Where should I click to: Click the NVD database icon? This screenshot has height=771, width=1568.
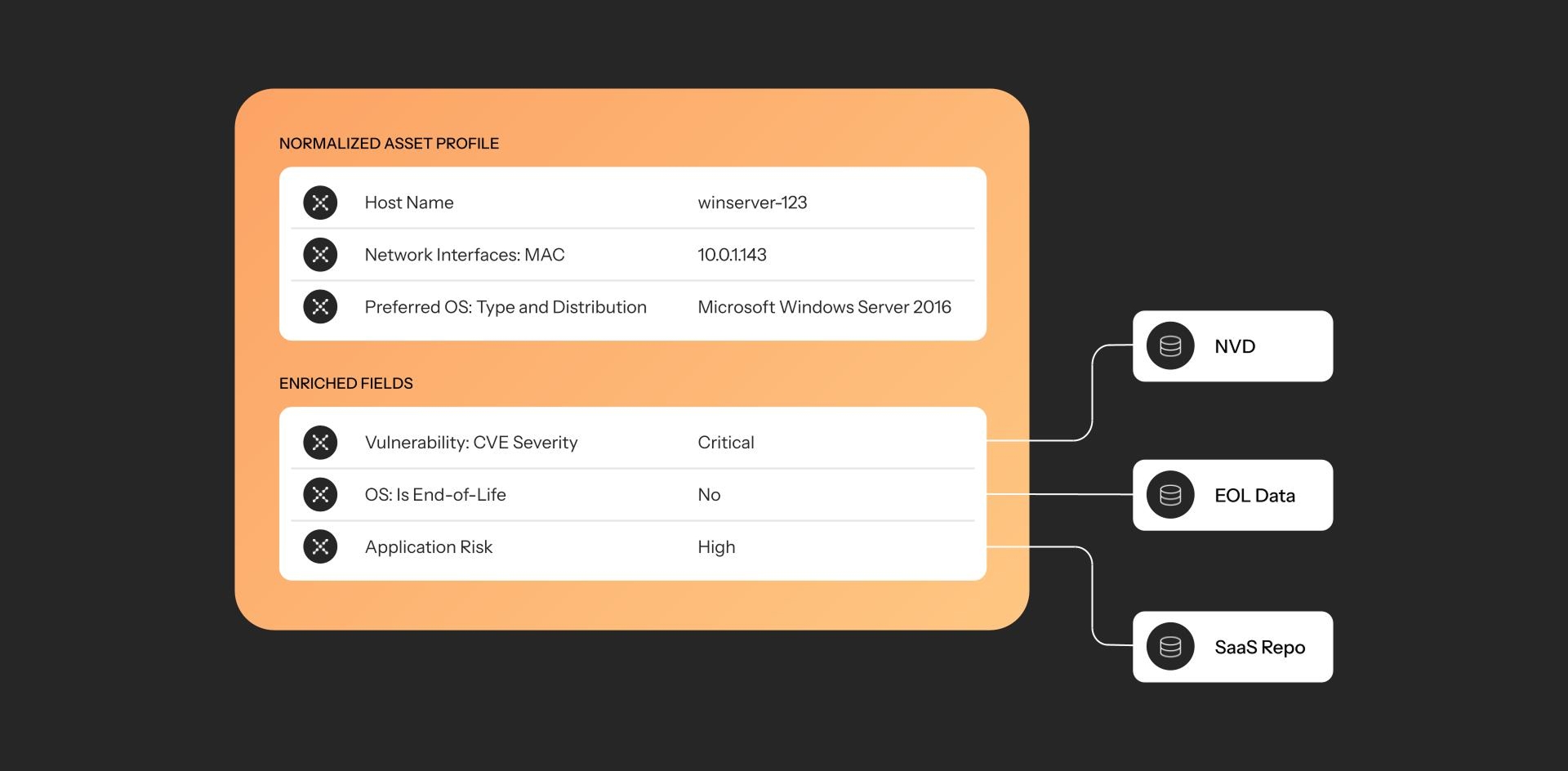(x=1170, y=346)
